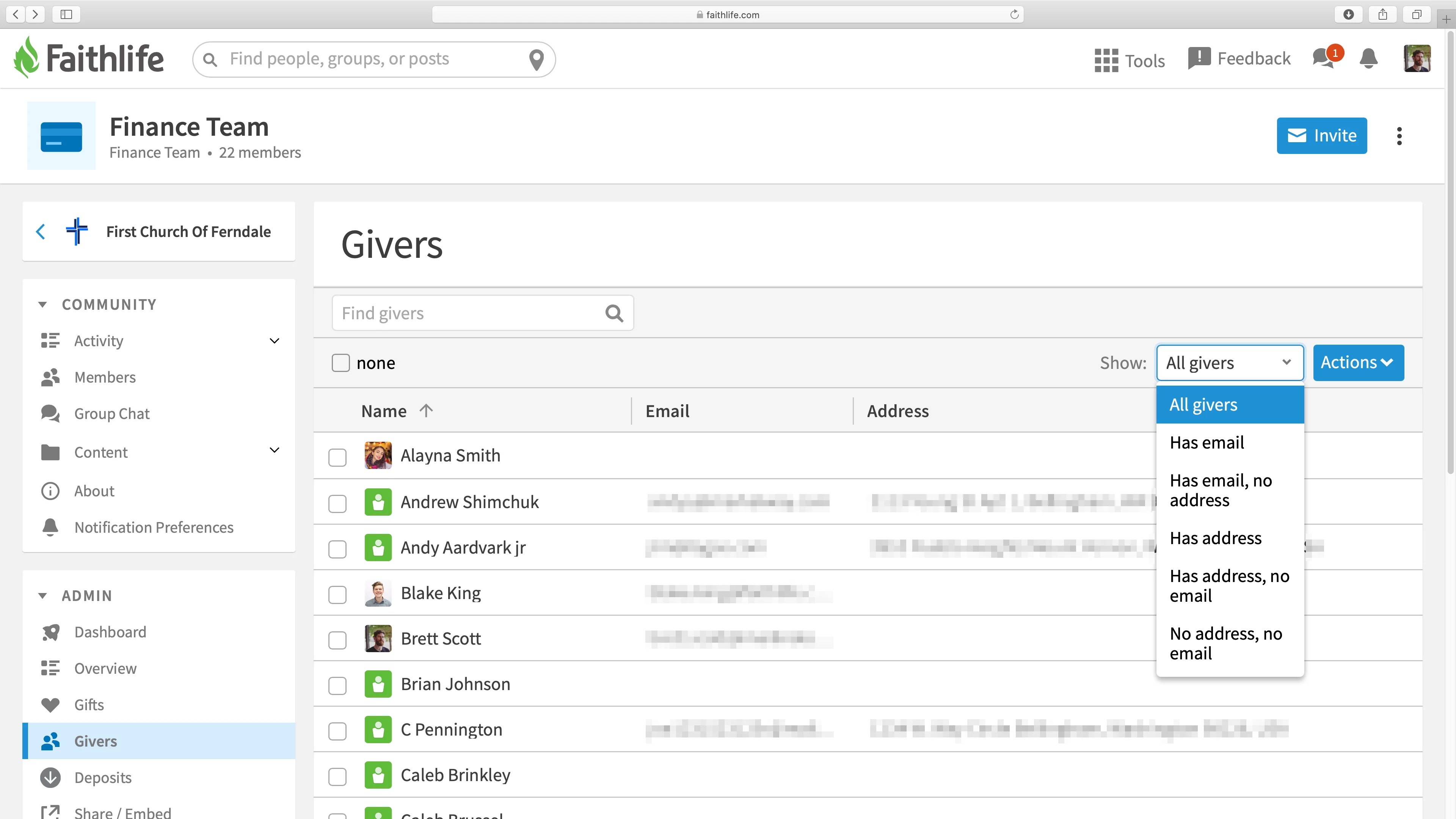1456x819 pixels.
Task: Open Finance Team three-dot options menu
Action: pos(1399,136)
